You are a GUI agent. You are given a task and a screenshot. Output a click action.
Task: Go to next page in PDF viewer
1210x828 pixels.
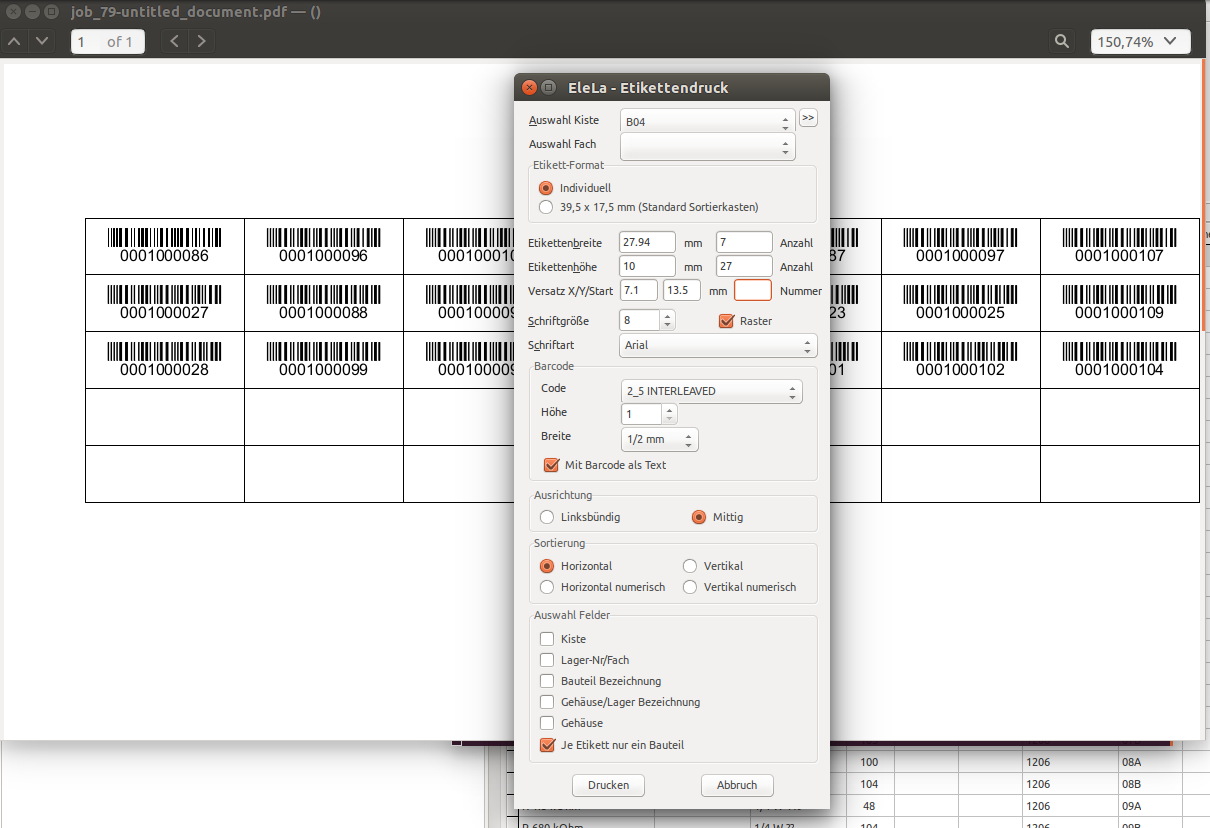[x=40, y=41]
